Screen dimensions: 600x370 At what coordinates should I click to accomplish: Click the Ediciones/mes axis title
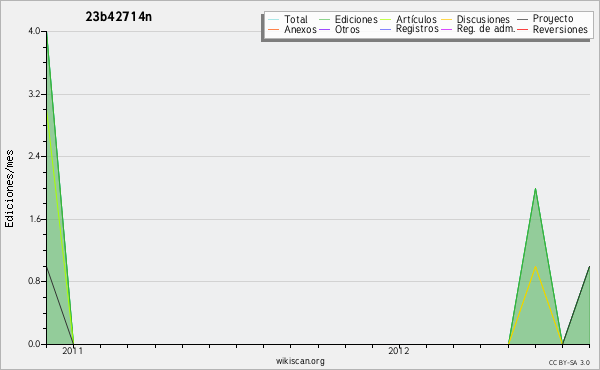point(9,188)
